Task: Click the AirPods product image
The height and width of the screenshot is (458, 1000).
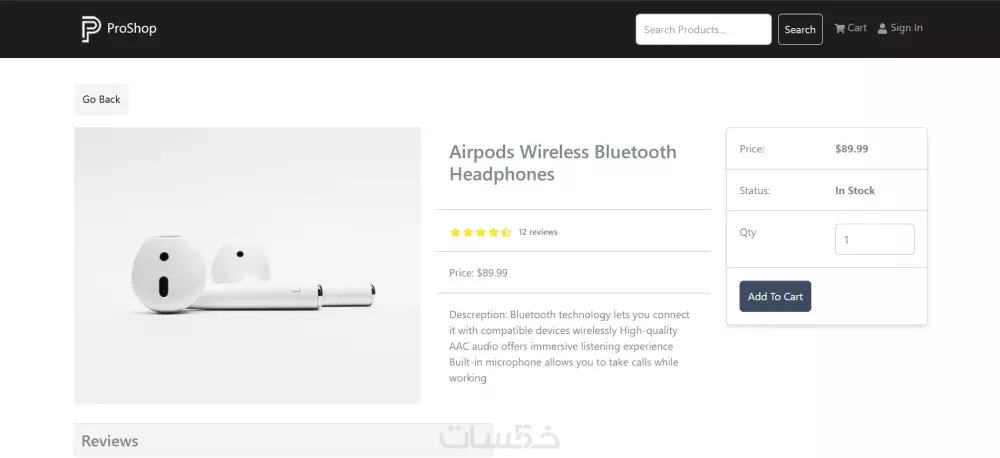Action: pos(247,265)
